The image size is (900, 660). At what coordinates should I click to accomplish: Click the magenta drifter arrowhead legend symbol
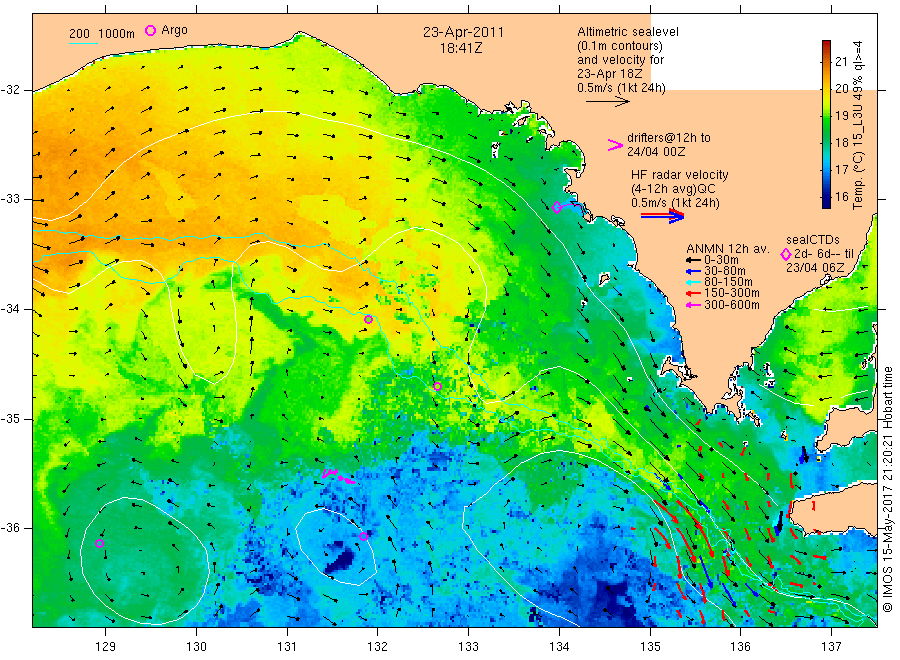point(615,145)
